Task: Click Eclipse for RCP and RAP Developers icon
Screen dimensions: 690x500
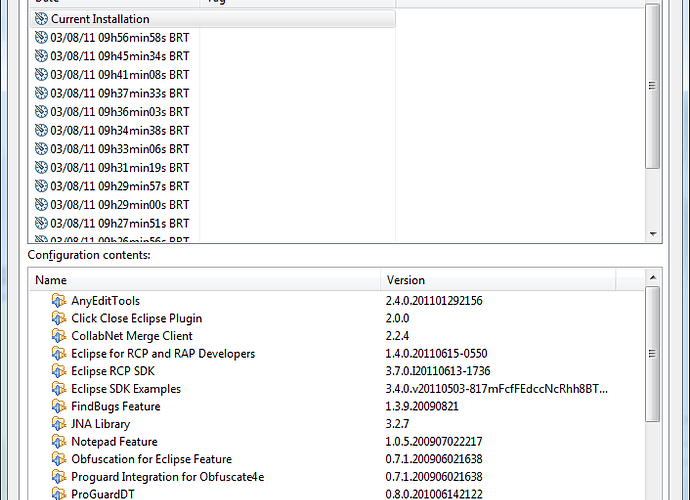Action: coord(59,353)
